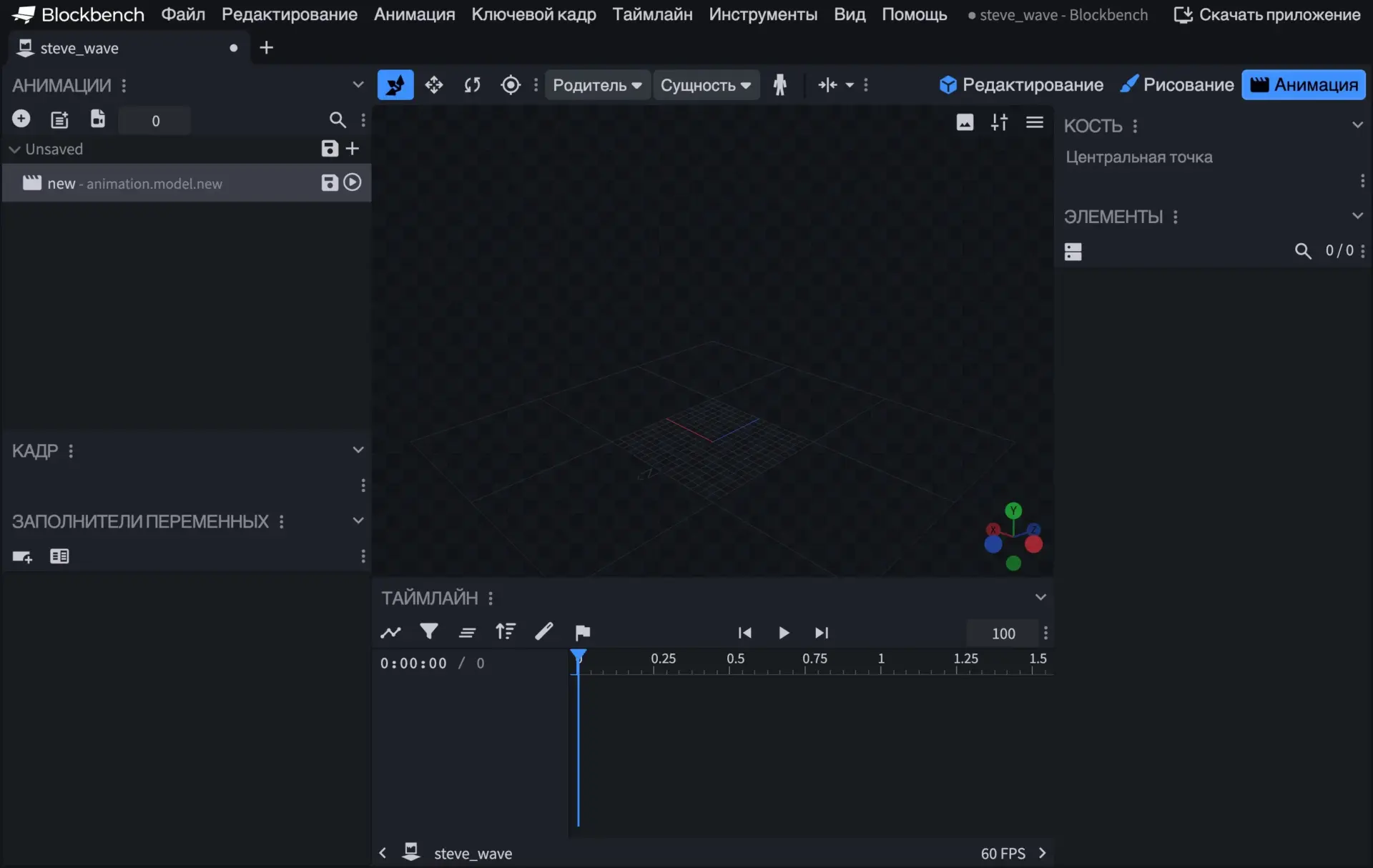This screenshot has width=1373, height=868.
Task: Click the animations numeric field showing 0
Action: pyautogui.click(x=155, y=120)
